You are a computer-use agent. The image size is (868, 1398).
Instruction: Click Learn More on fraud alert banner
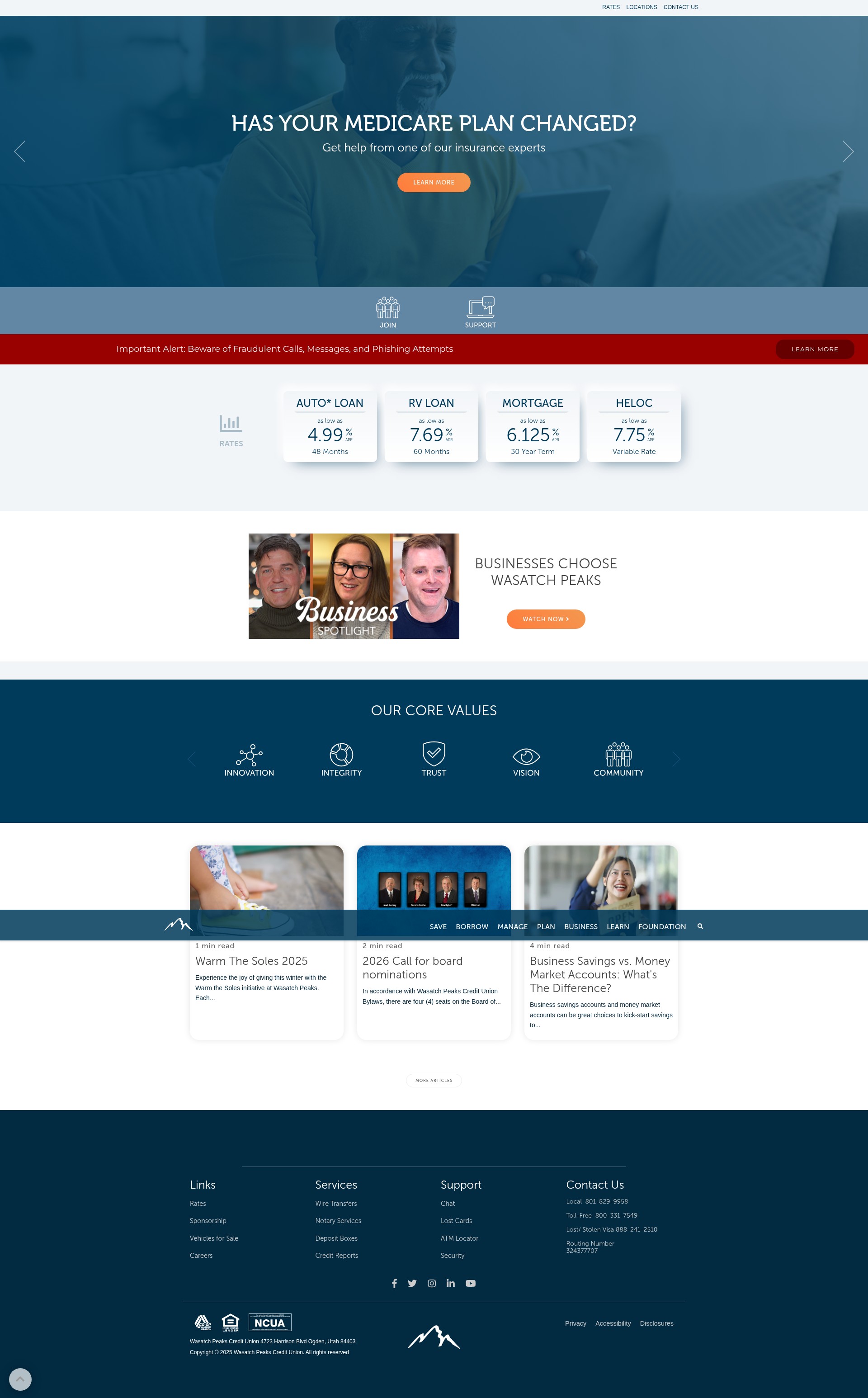[x=815, y=349]
